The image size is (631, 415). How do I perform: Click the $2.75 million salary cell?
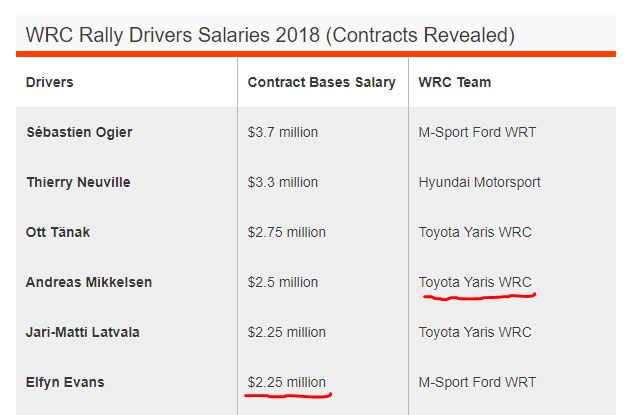point(287,232)
